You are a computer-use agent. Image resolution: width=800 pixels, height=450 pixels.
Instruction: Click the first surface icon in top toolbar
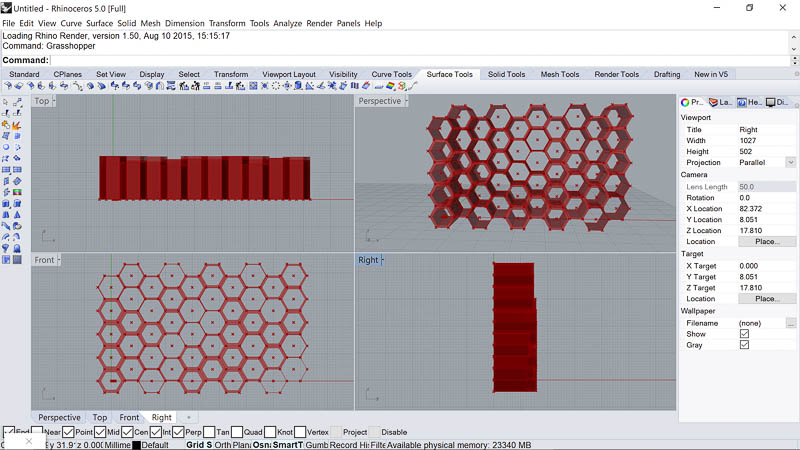point(8,86)
